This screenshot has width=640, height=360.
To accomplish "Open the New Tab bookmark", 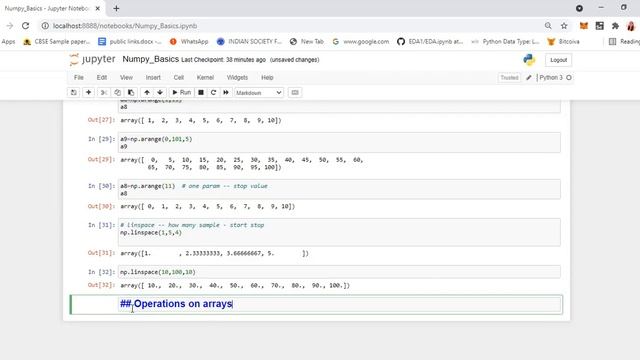I will pyautogui.click(x=307, y=42).
